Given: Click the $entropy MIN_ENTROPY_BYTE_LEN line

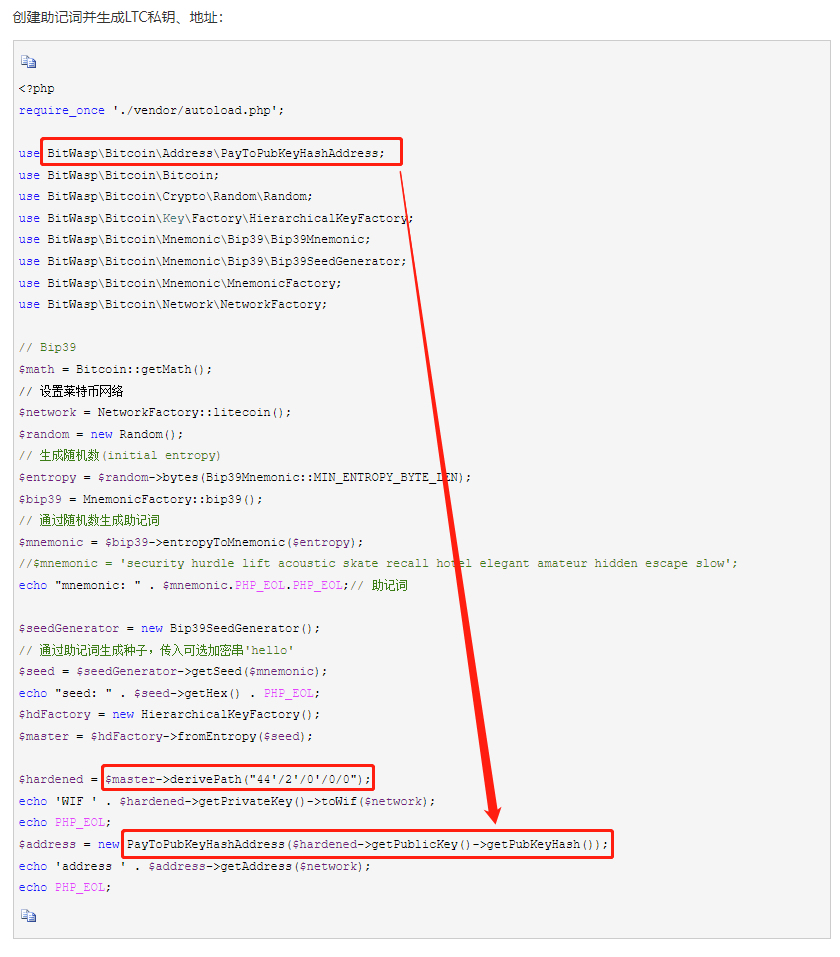Looking at the screenshot, I should tap(245, 477).
